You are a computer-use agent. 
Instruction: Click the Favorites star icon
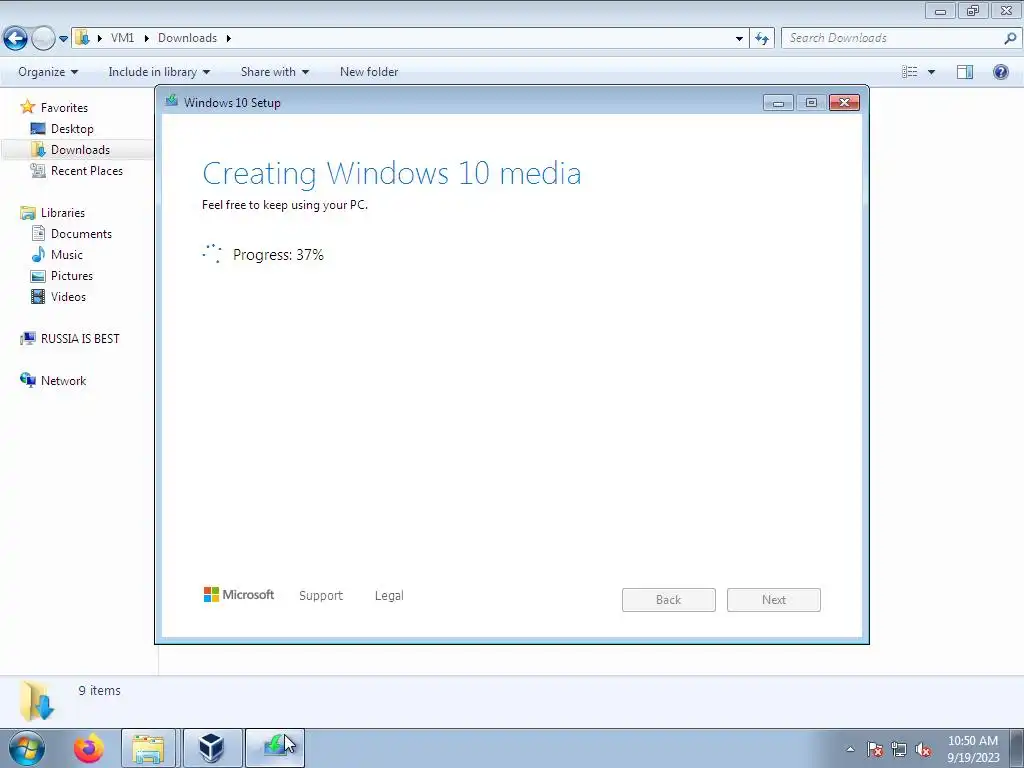(27, 106)
